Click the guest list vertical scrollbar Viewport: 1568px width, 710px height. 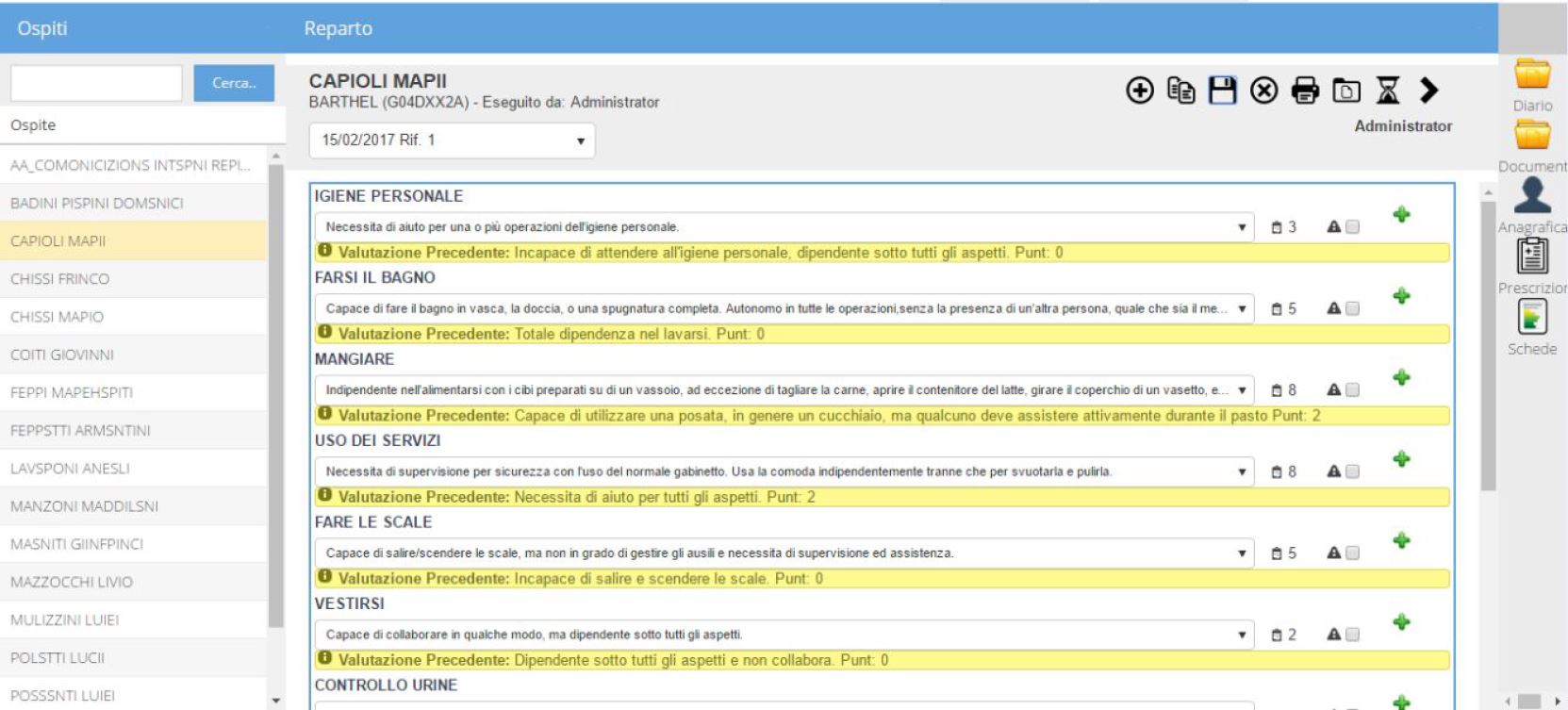pyautogui.click(x=276, y=396)
